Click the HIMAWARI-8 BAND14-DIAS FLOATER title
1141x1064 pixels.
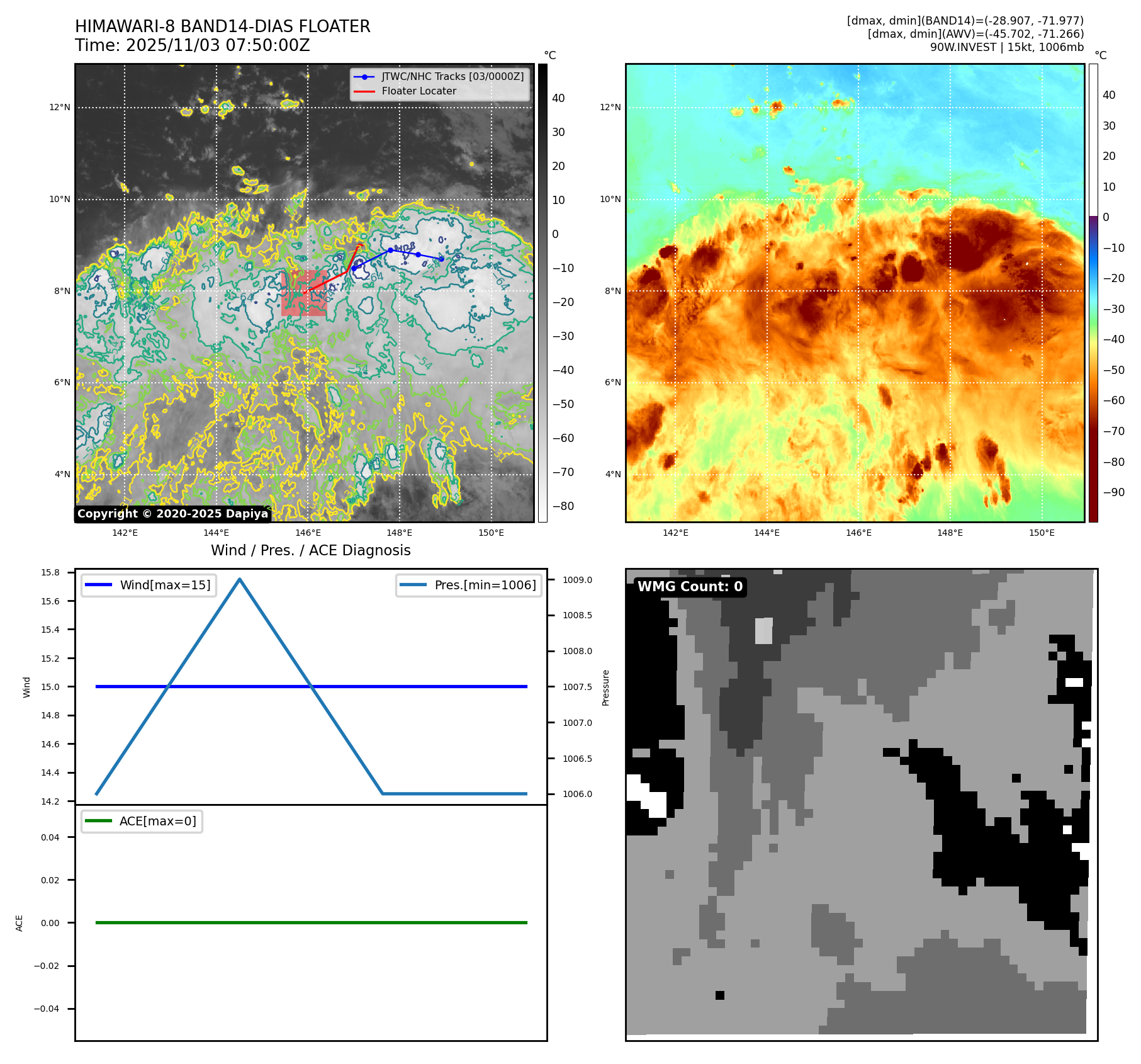[x=223, y=26]
